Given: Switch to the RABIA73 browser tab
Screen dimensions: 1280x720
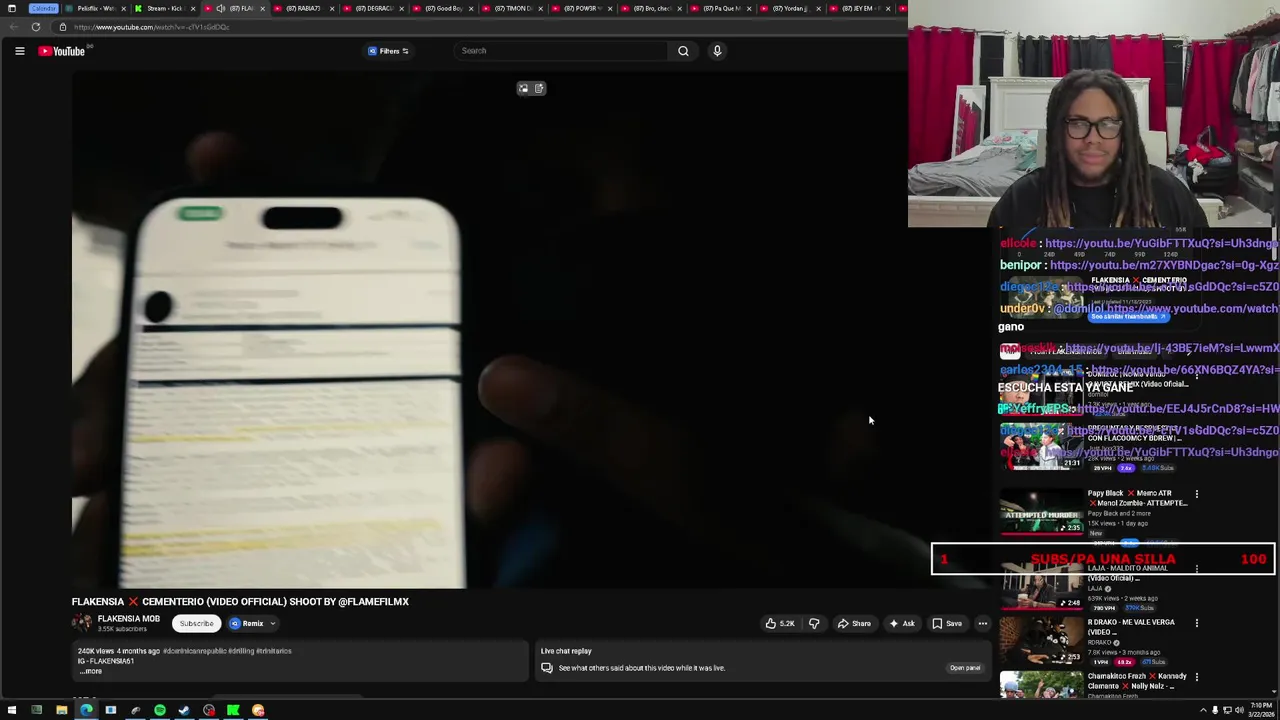Looking at the screenshot, I should [x=304, y=8].
